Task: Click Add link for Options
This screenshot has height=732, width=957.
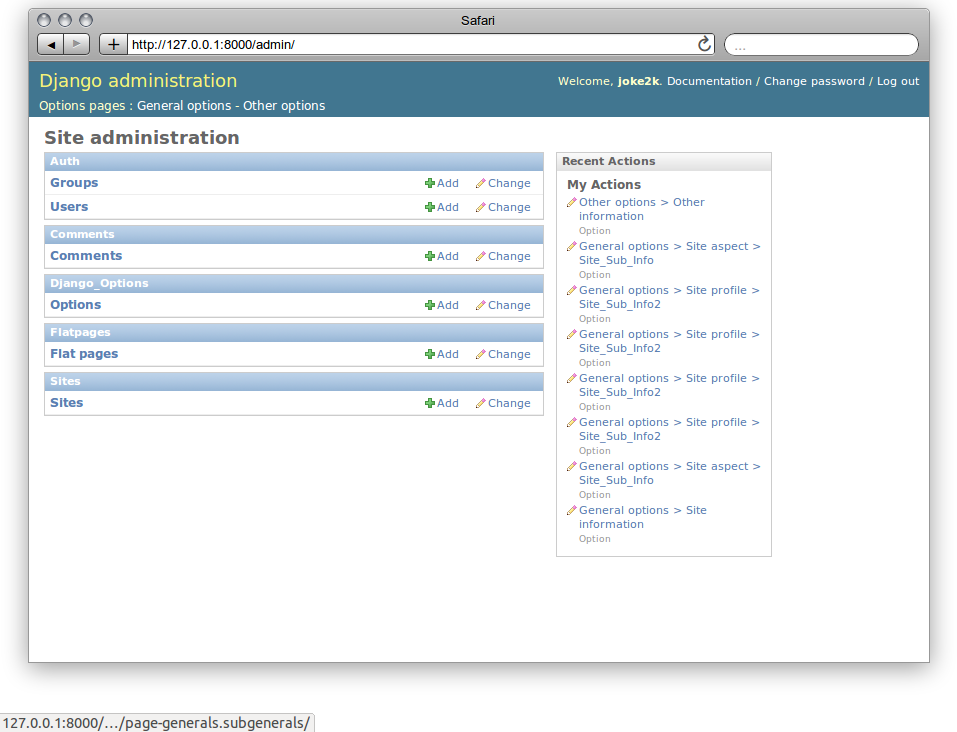Action: pos(447,305)
